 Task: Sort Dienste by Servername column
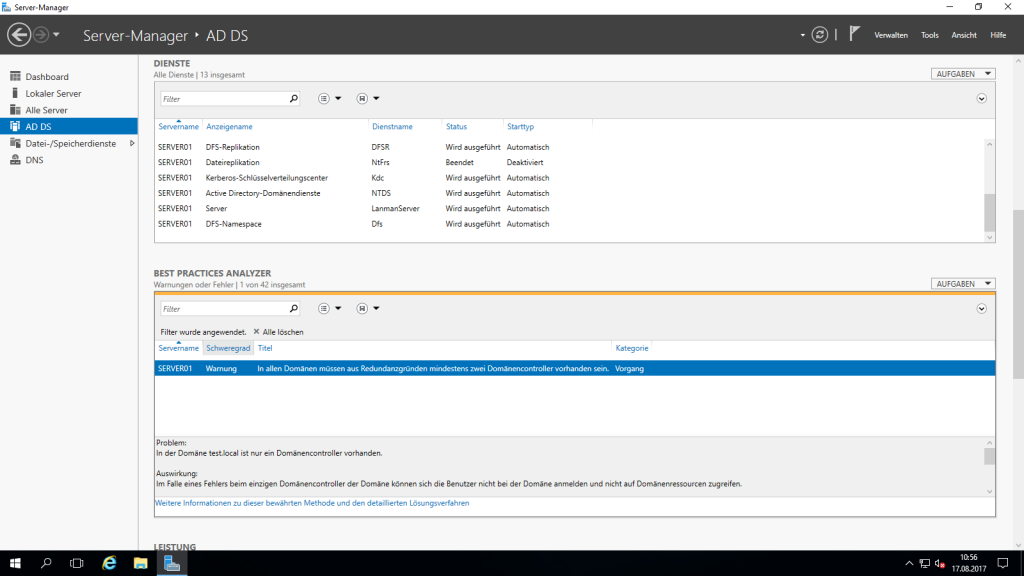pos(178,127)
